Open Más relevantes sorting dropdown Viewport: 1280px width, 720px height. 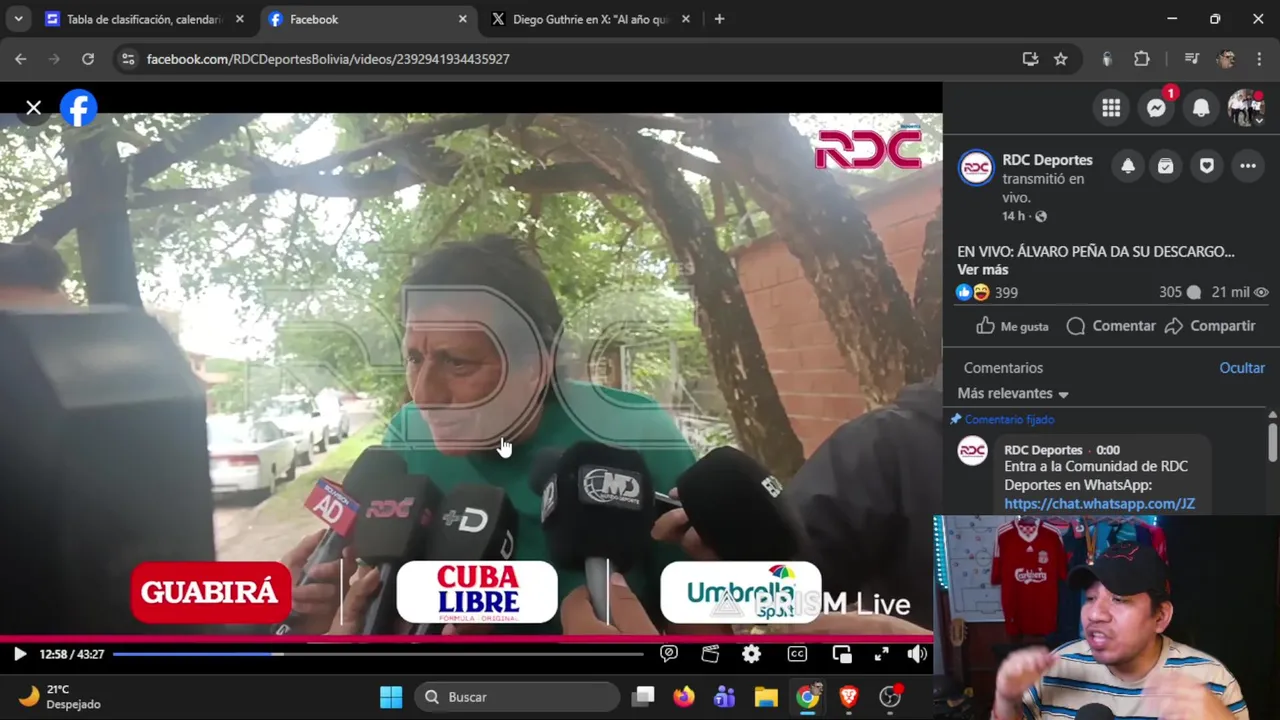click(1013, 394)
